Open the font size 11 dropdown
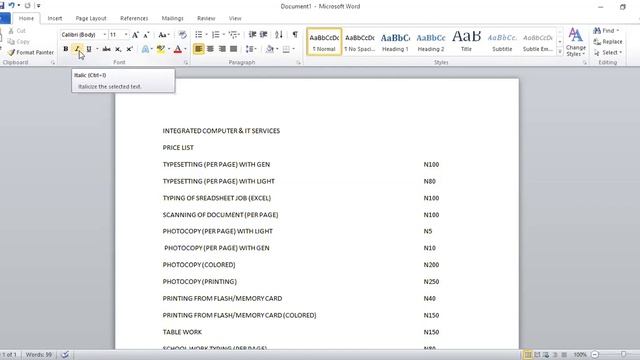The width and height of the screenshot is (640, 360). 126,35
